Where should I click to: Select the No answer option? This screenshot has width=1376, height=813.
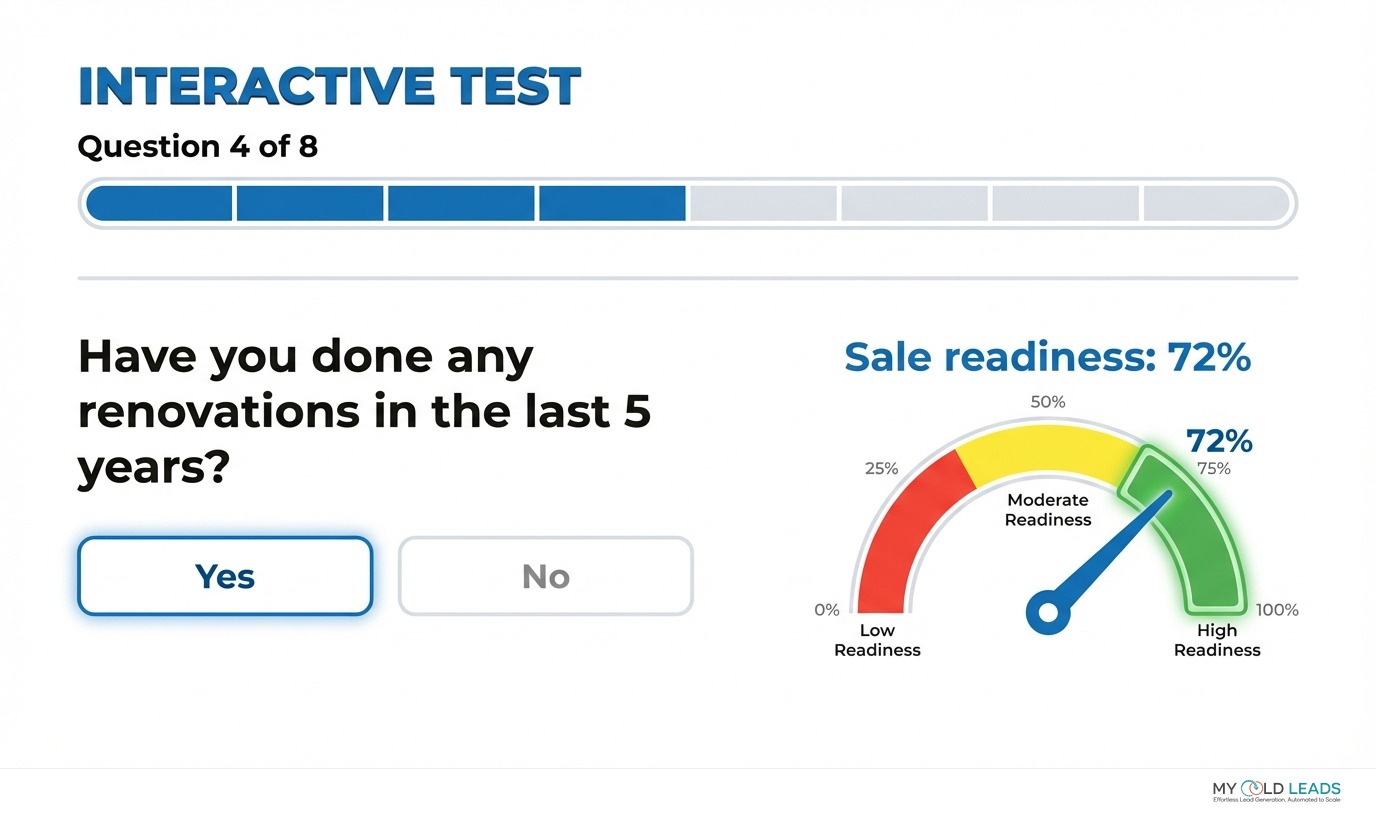point(546,575)
